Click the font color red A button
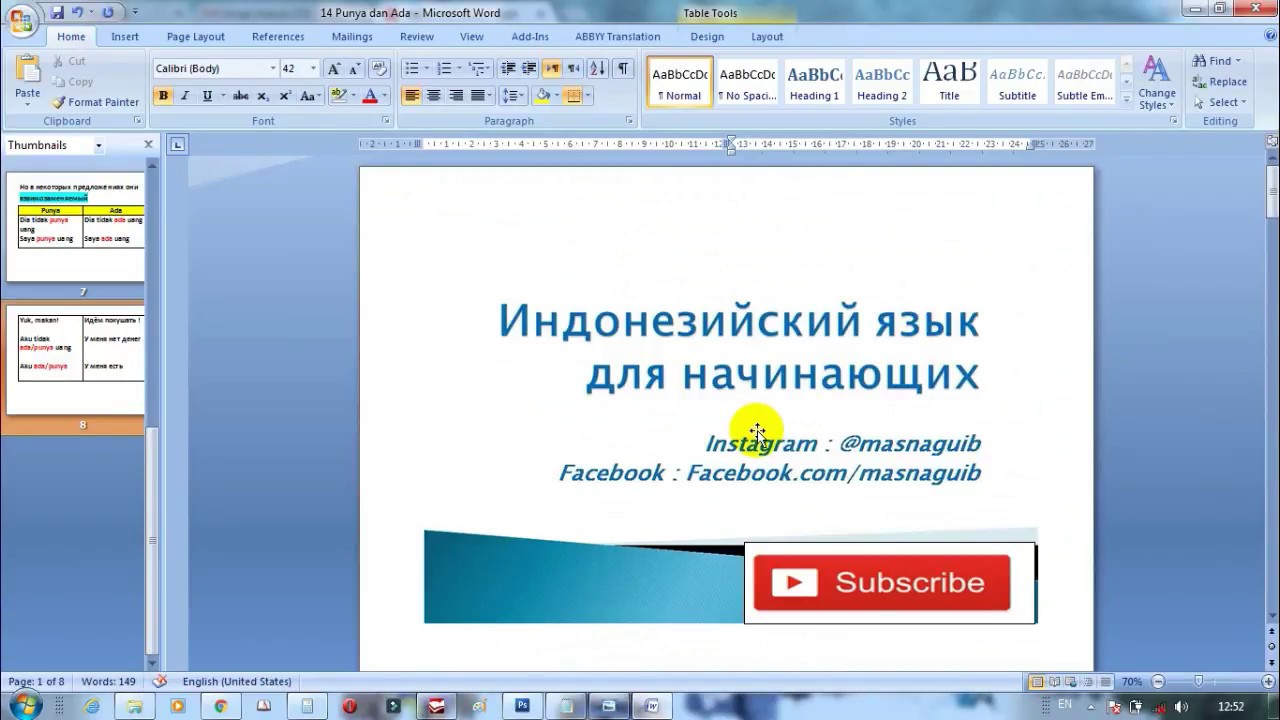 [369, 96]
